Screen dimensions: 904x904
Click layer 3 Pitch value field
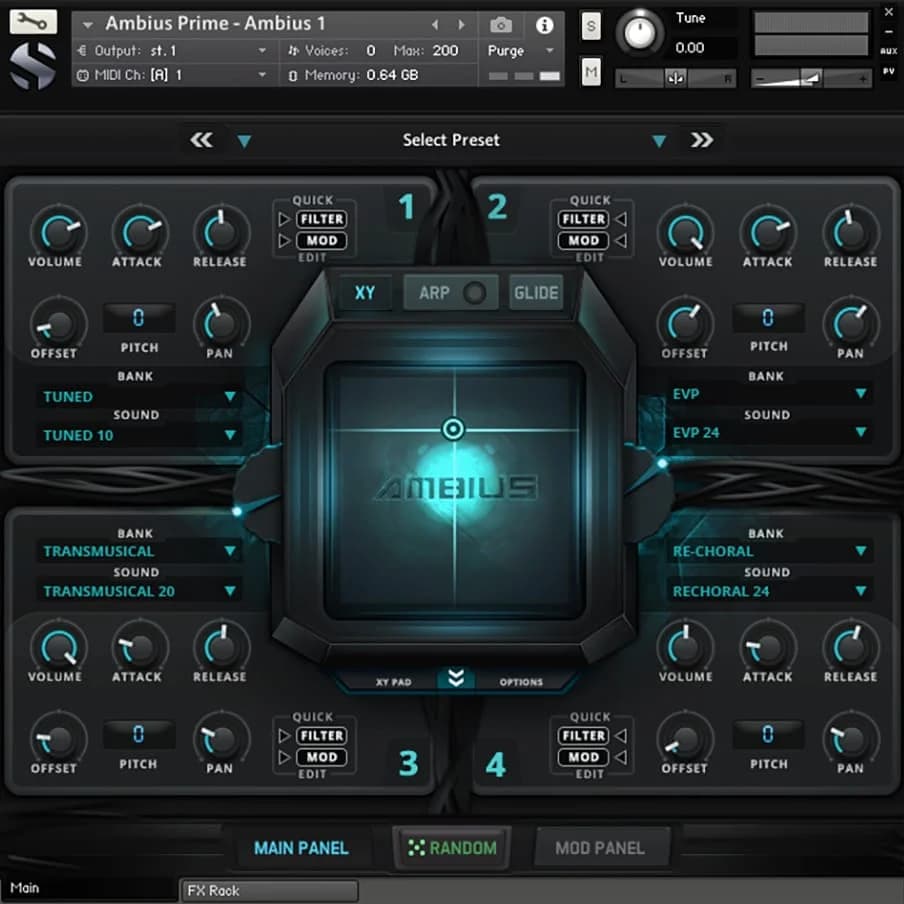pyautogui.click(x=138, y=736)
